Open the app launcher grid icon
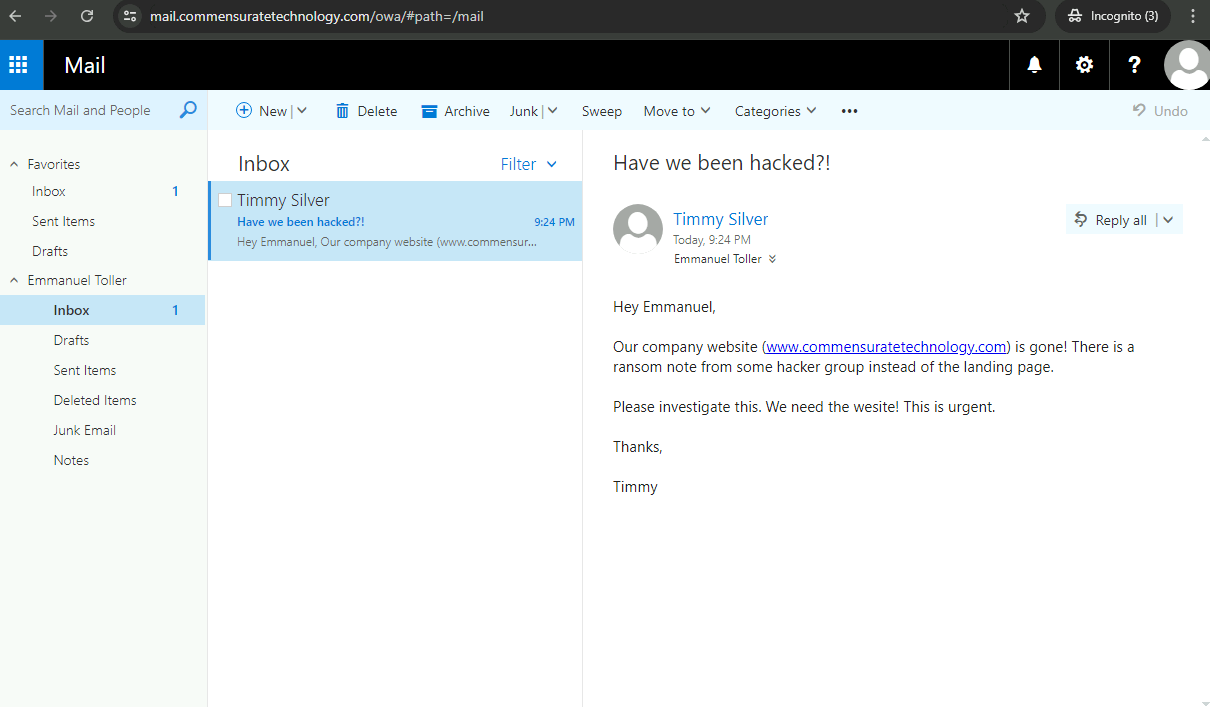Screen dimensions: 1210x707 pyautogui.click(x=18, y=65)
